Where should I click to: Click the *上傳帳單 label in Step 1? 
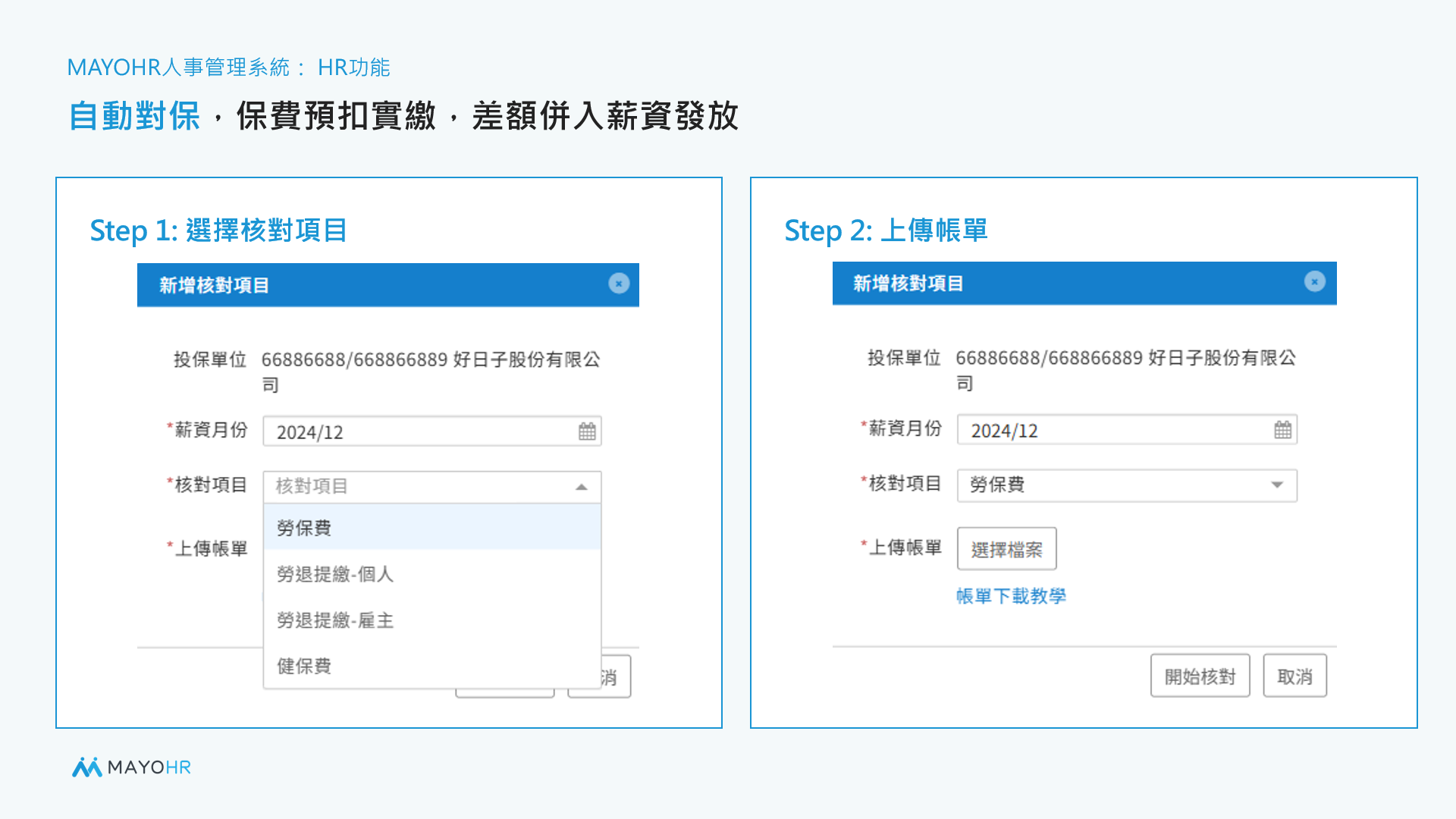207,548
